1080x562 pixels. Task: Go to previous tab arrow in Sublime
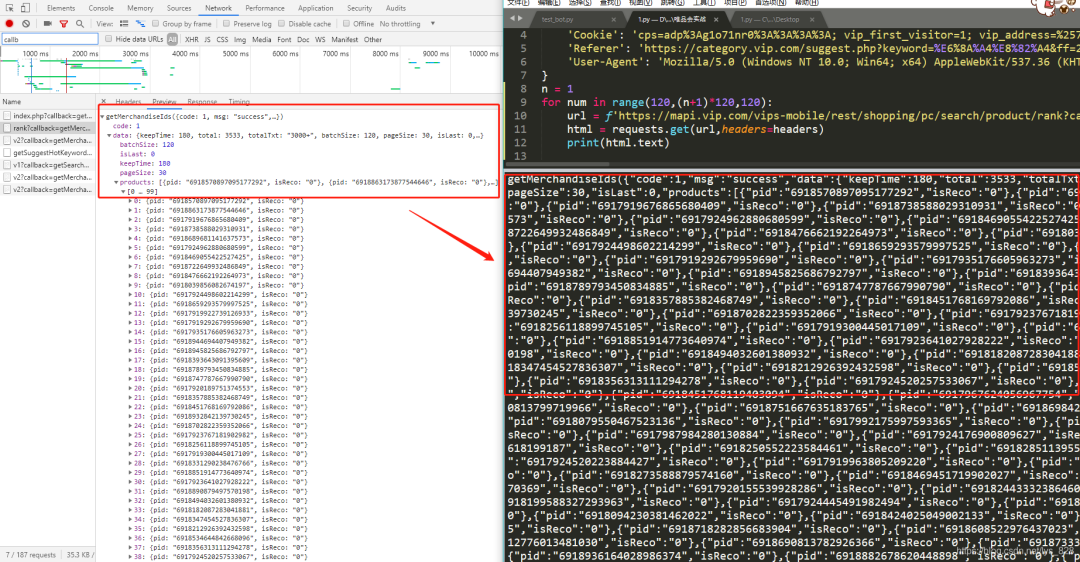pyautogui.click(x=512, y=19)
